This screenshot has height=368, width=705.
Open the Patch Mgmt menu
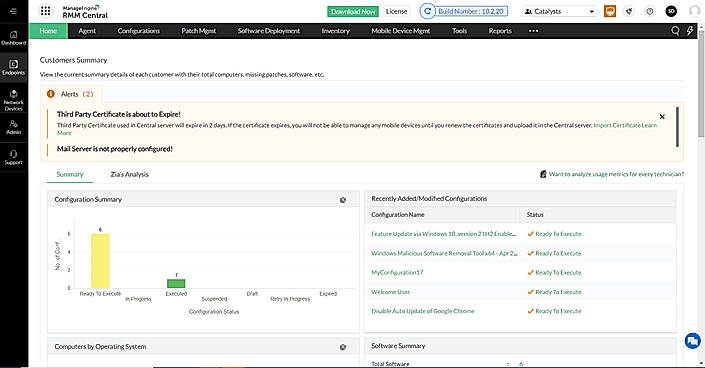(x=199, y=31)
